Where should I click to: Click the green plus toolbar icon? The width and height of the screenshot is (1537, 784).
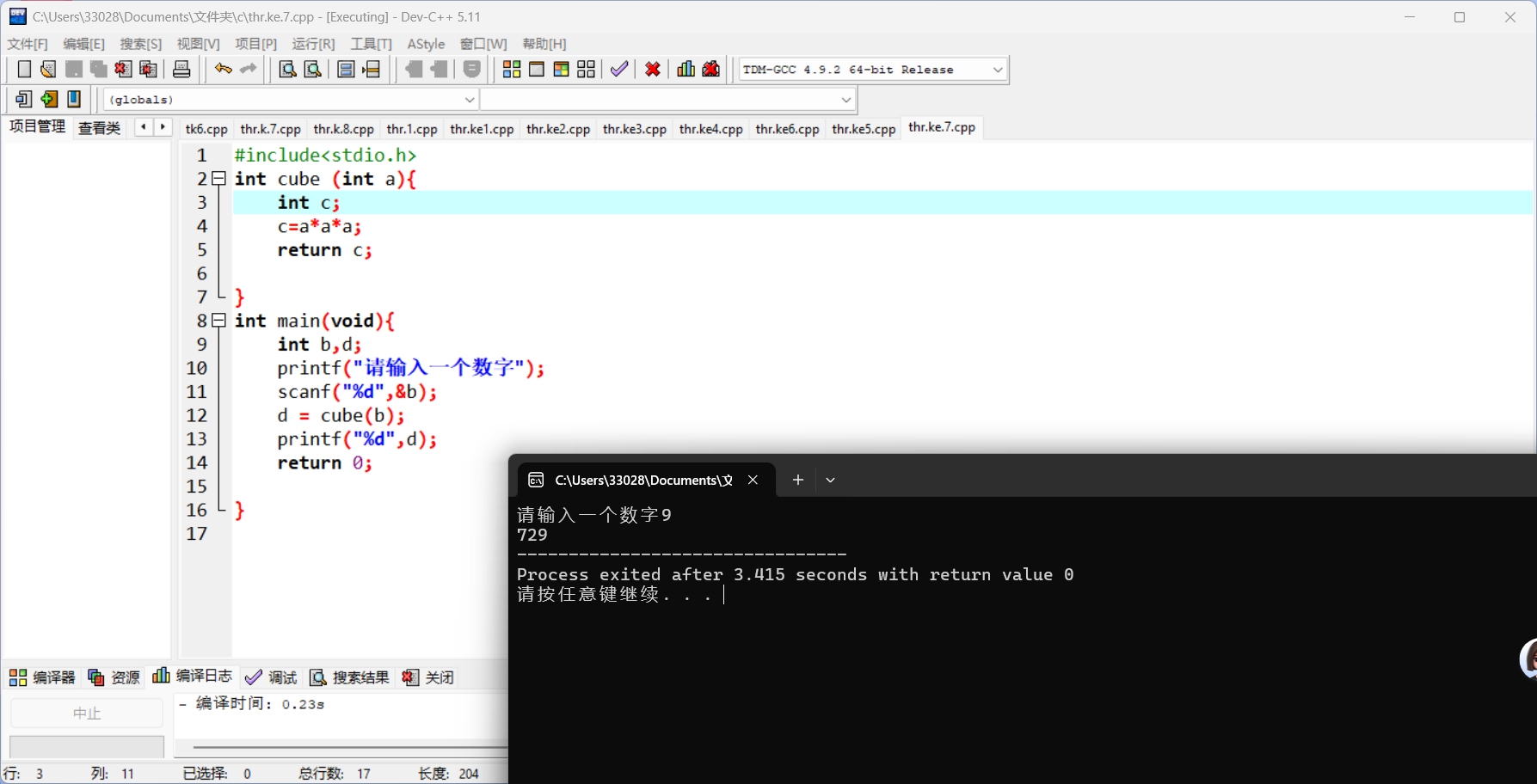49,100
